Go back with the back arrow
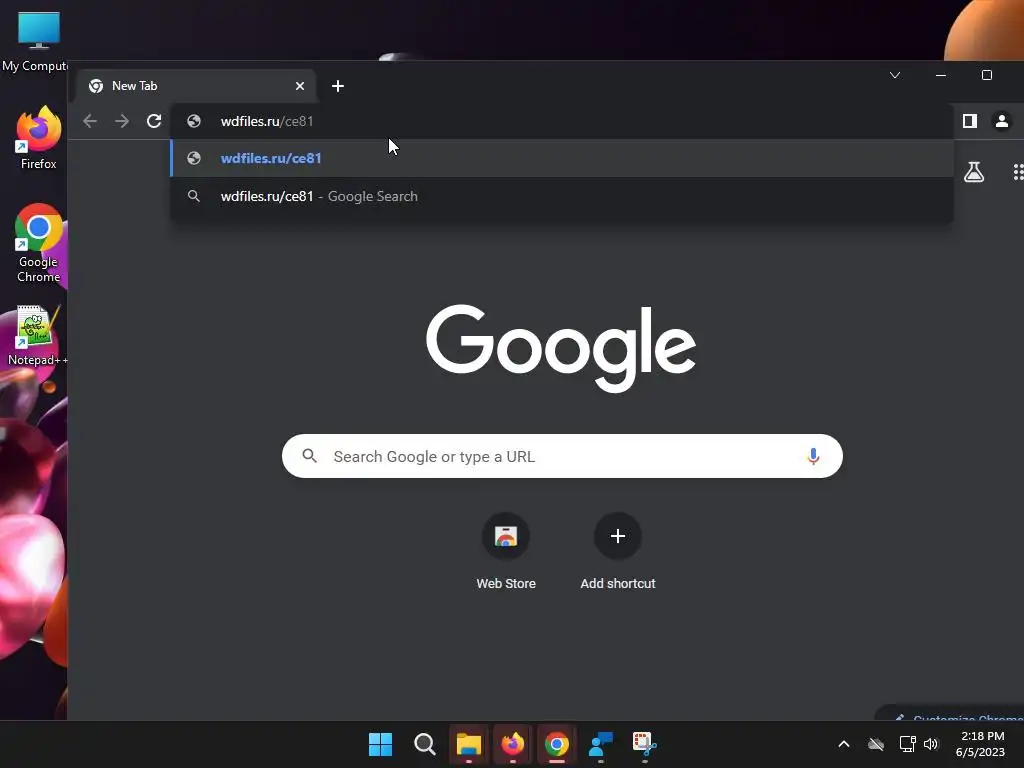The width and height of the screenshot is (1024, 768). click(x=90, y=121)
